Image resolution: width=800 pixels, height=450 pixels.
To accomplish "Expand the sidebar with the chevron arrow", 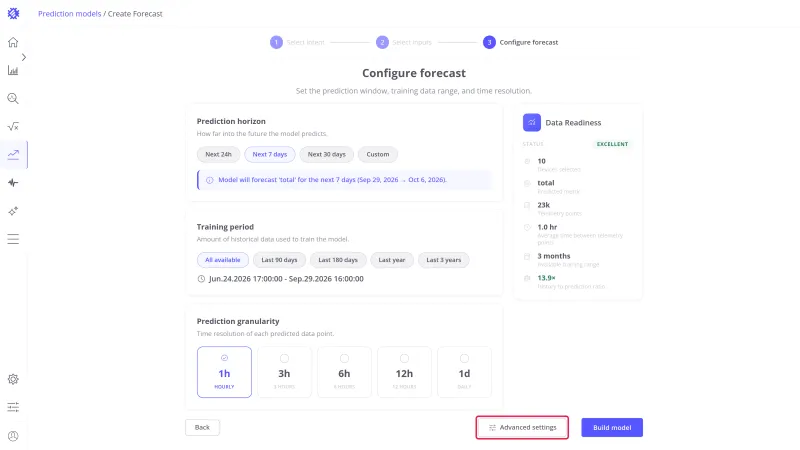I will click(23, 57).
